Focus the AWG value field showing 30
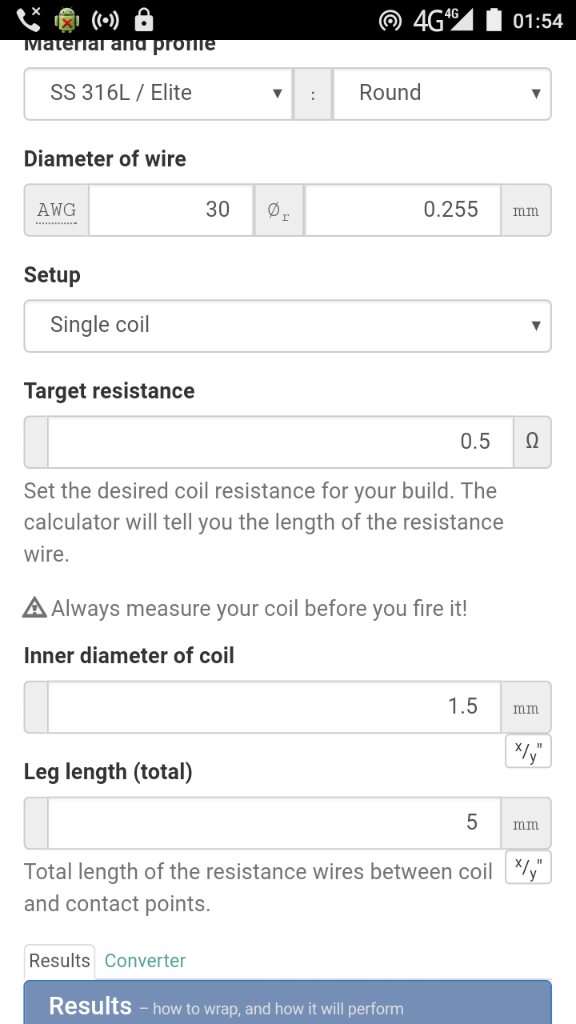 pyautogui.click(x=170, y=210)
